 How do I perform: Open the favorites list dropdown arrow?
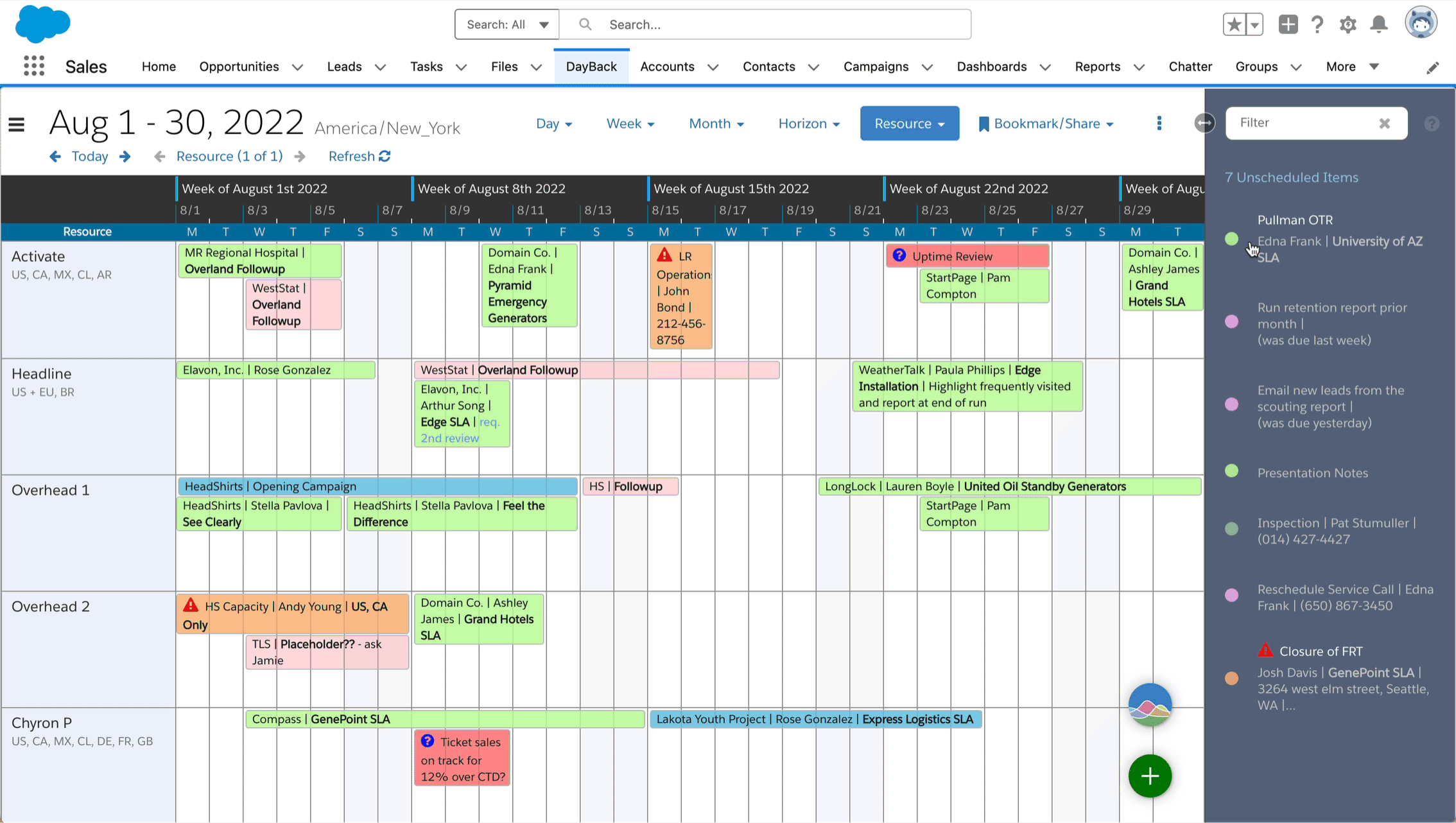(x=1254, y=24)
